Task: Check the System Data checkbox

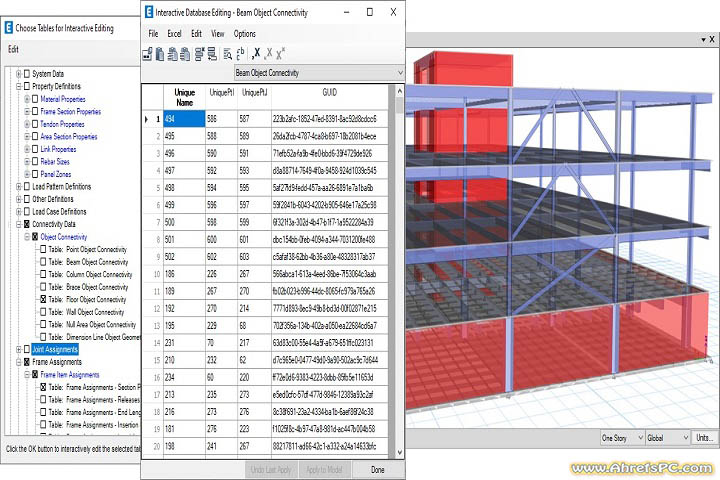Action: (27, 74)
